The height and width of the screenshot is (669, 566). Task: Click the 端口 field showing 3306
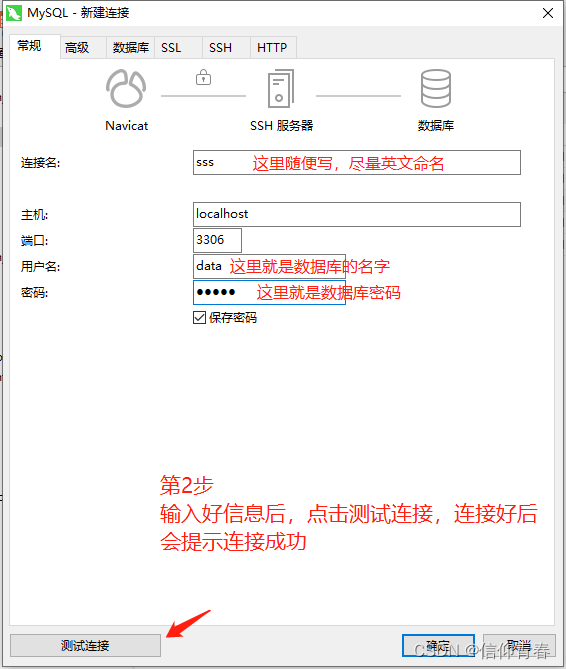coord(218,240)
